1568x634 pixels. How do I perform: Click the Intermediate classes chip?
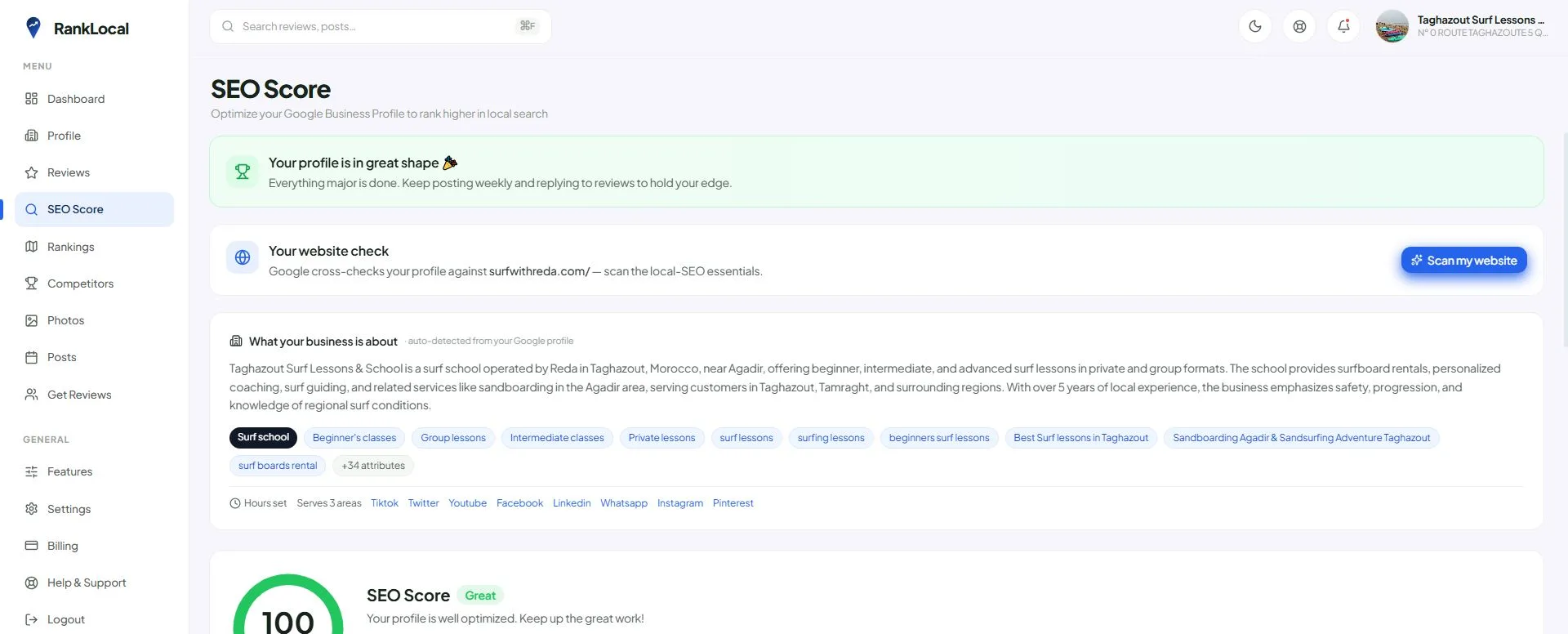tap(557, 438)
